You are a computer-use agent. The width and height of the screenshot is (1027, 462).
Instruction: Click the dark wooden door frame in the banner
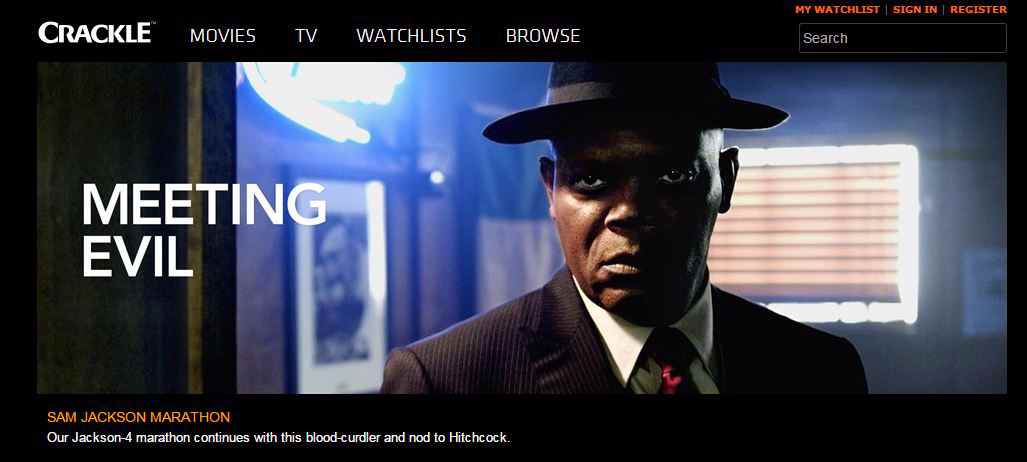pyautogui.click(x=195, y=227)
